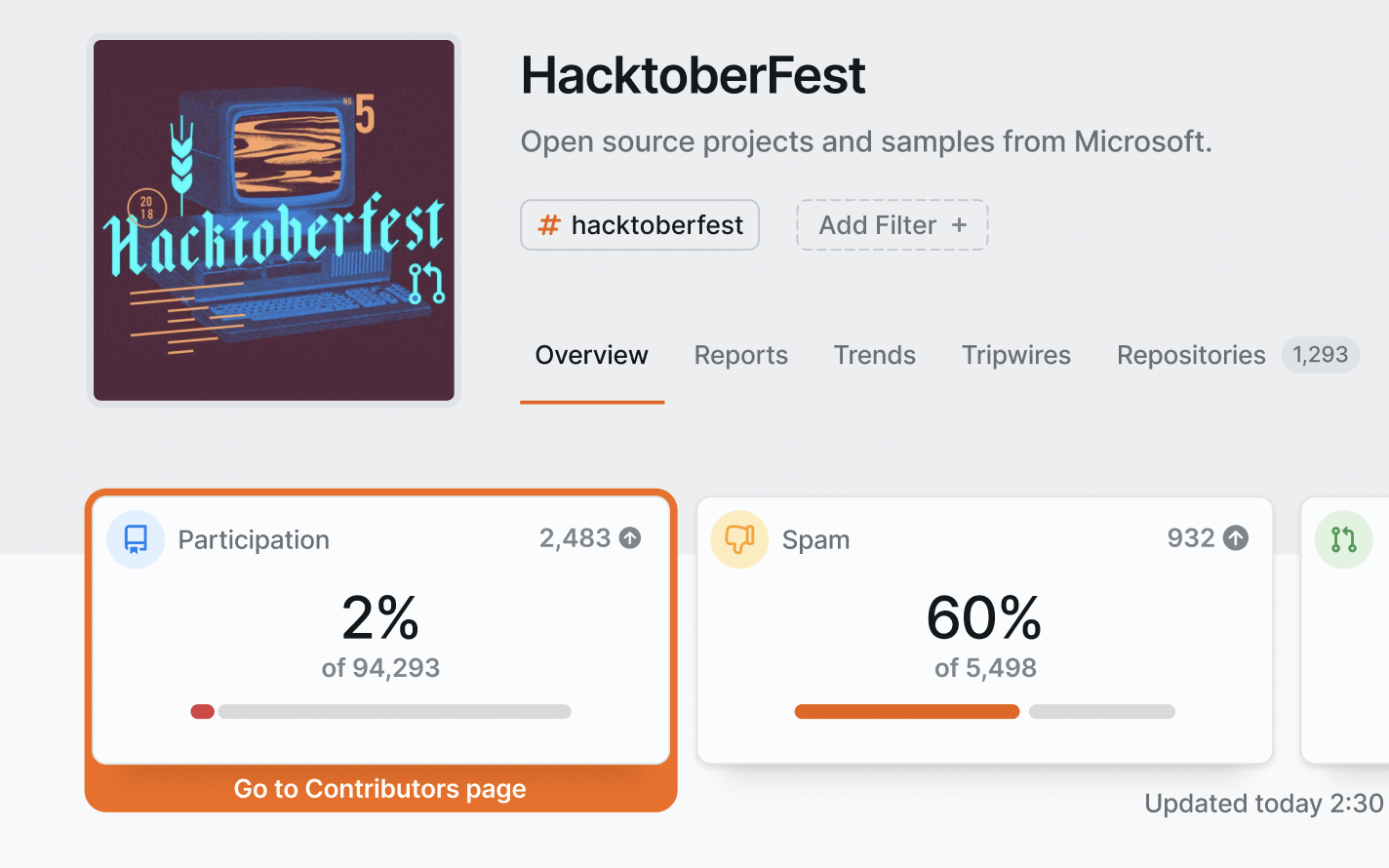The height and width of the screenshot is (868, 1389).
Task: Expand the Repositories count badge
Action: (x=1320, y=355)
